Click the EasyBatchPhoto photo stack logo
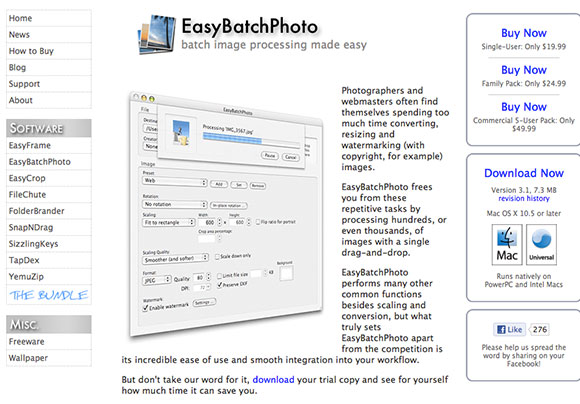Viewport: 580px width, 404px height. coord(157,34)
